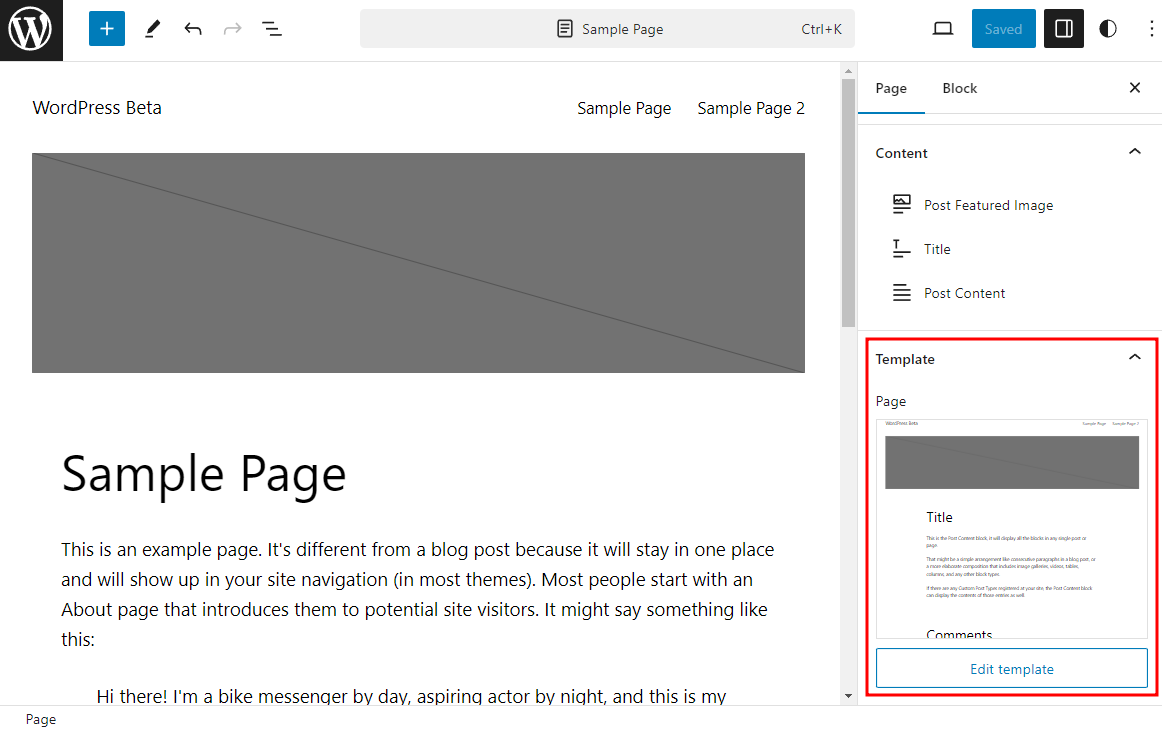1162x730 pixels.
Task: Select the pencil Tools icon
Action: pos(152,29)
